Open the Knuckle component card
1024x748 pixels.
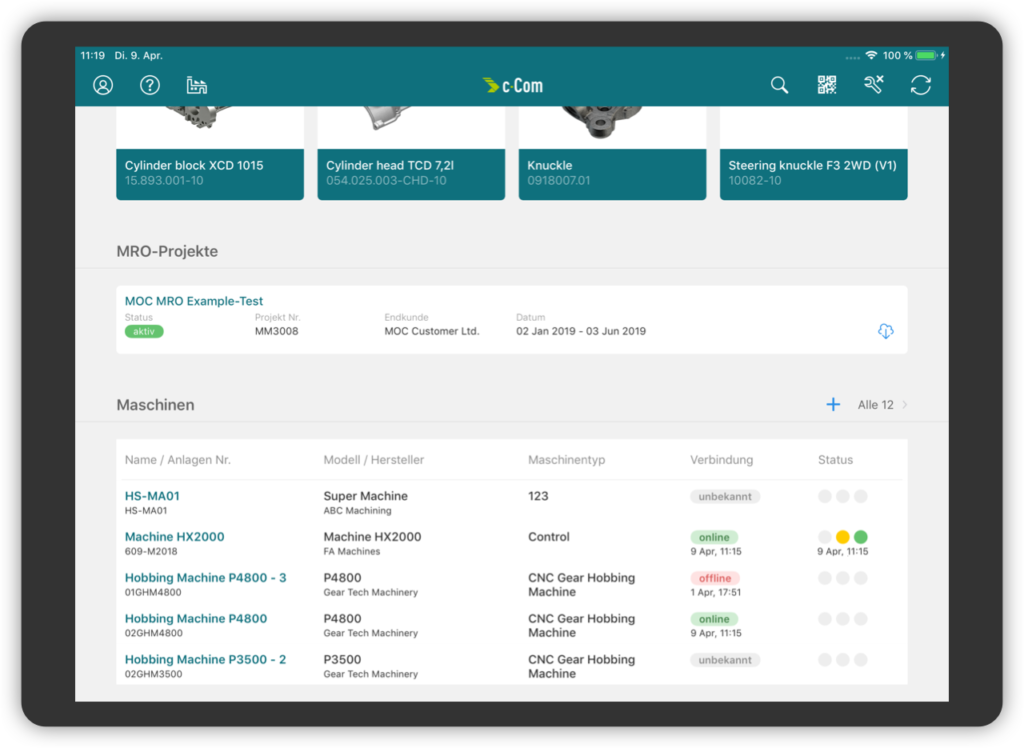612,173
